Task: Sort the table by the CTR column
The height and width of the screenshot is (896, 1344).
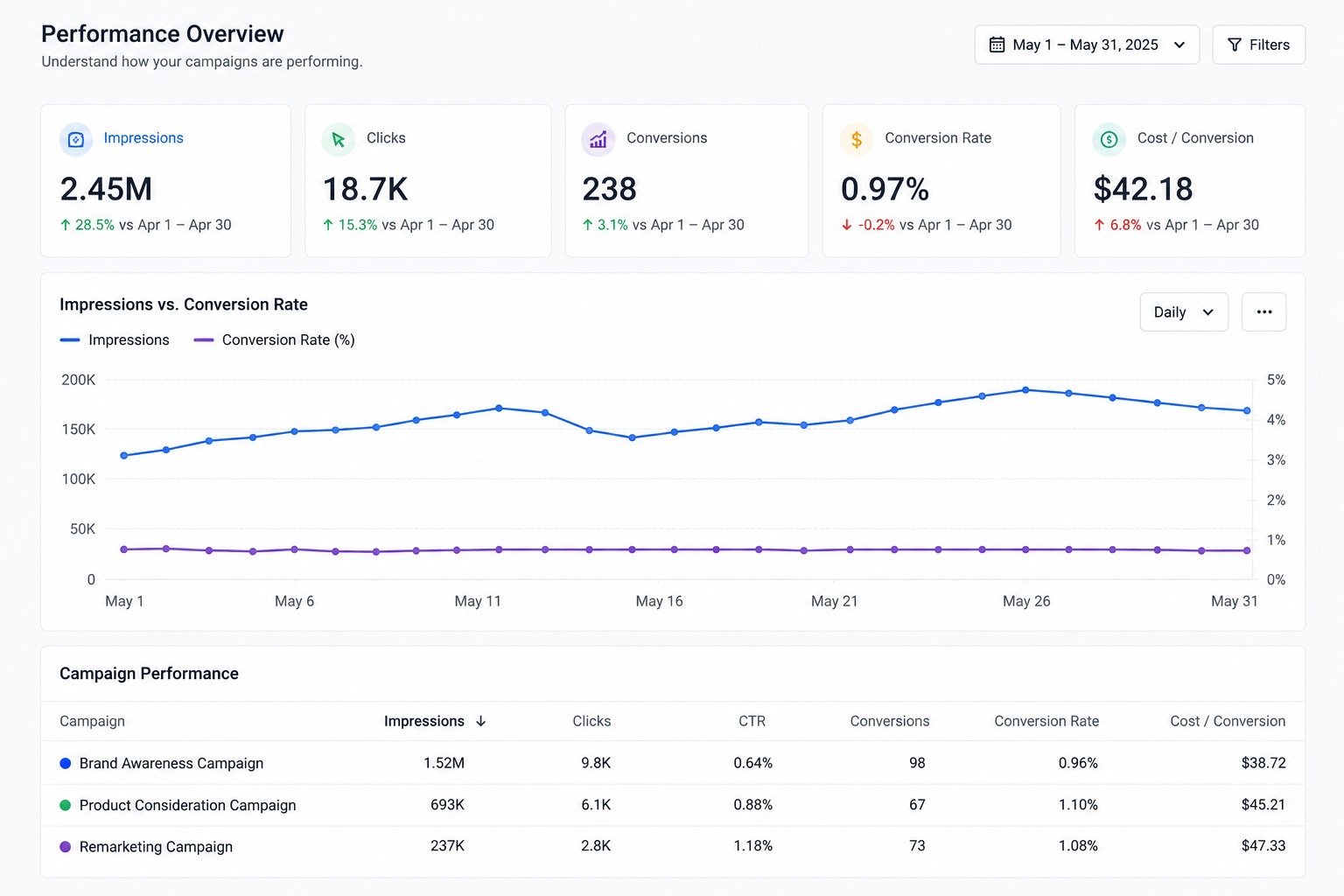Action: point(752,721)
